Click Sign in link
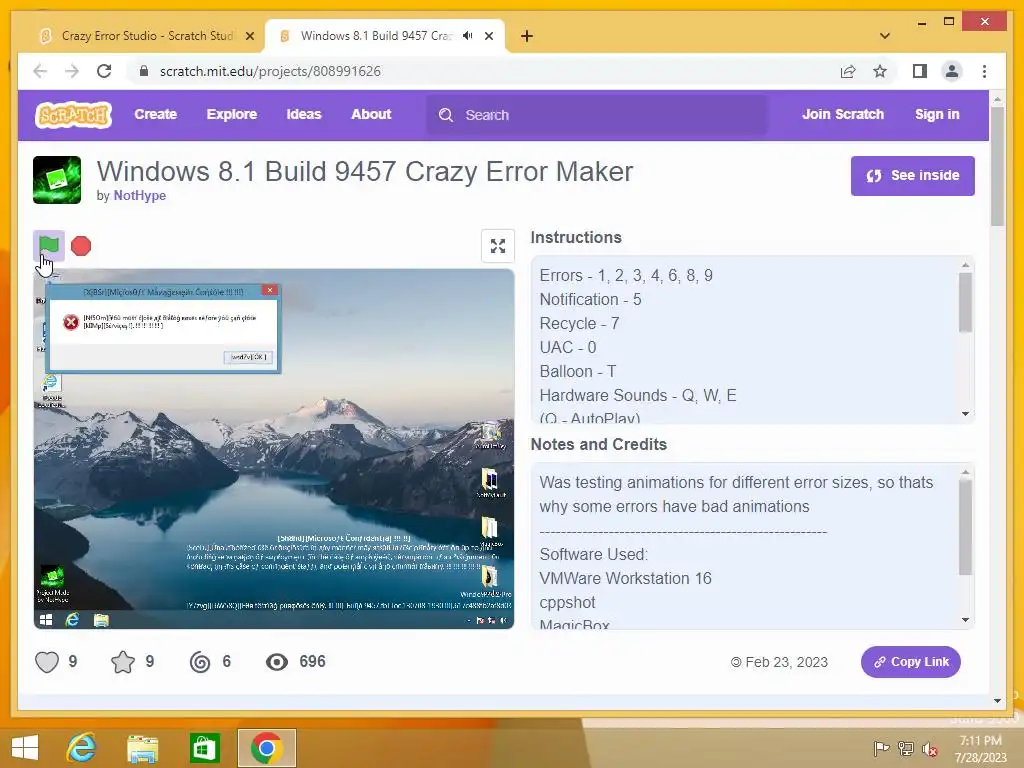Screen dimensions: 1024x768 click(937, 114)
